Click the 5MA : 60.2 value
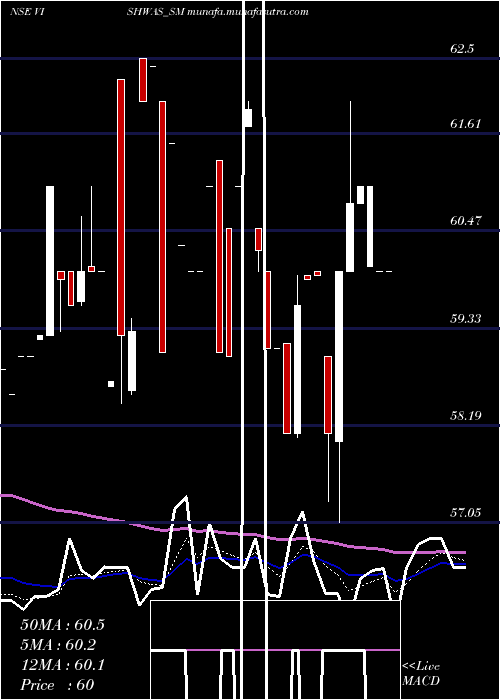 pyautogui.click(x=58, y=645)
